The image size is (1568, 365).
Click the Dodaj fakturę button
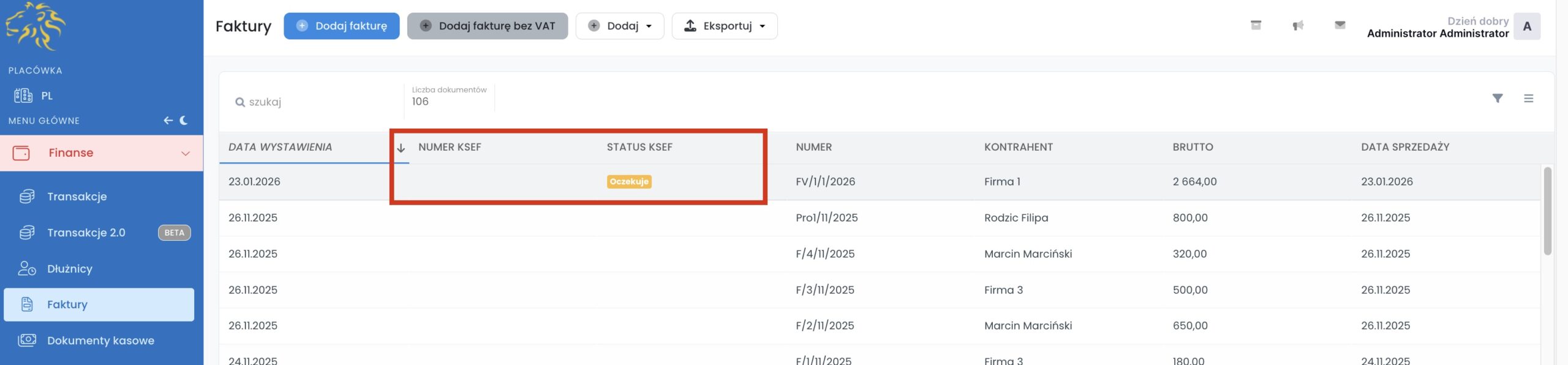point(341,26)
